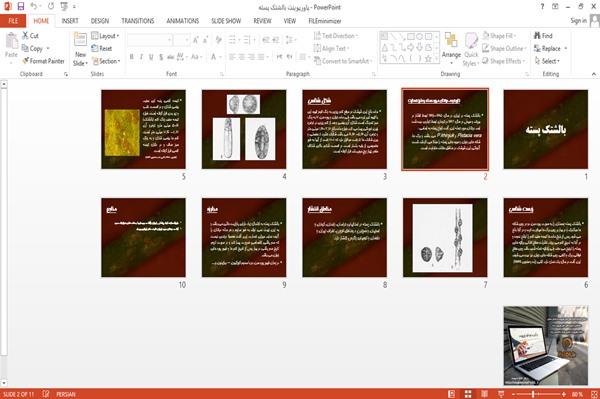The image size is (600, 399).
Task: Open the Layout dropdown
Action: tap(105, 36)
